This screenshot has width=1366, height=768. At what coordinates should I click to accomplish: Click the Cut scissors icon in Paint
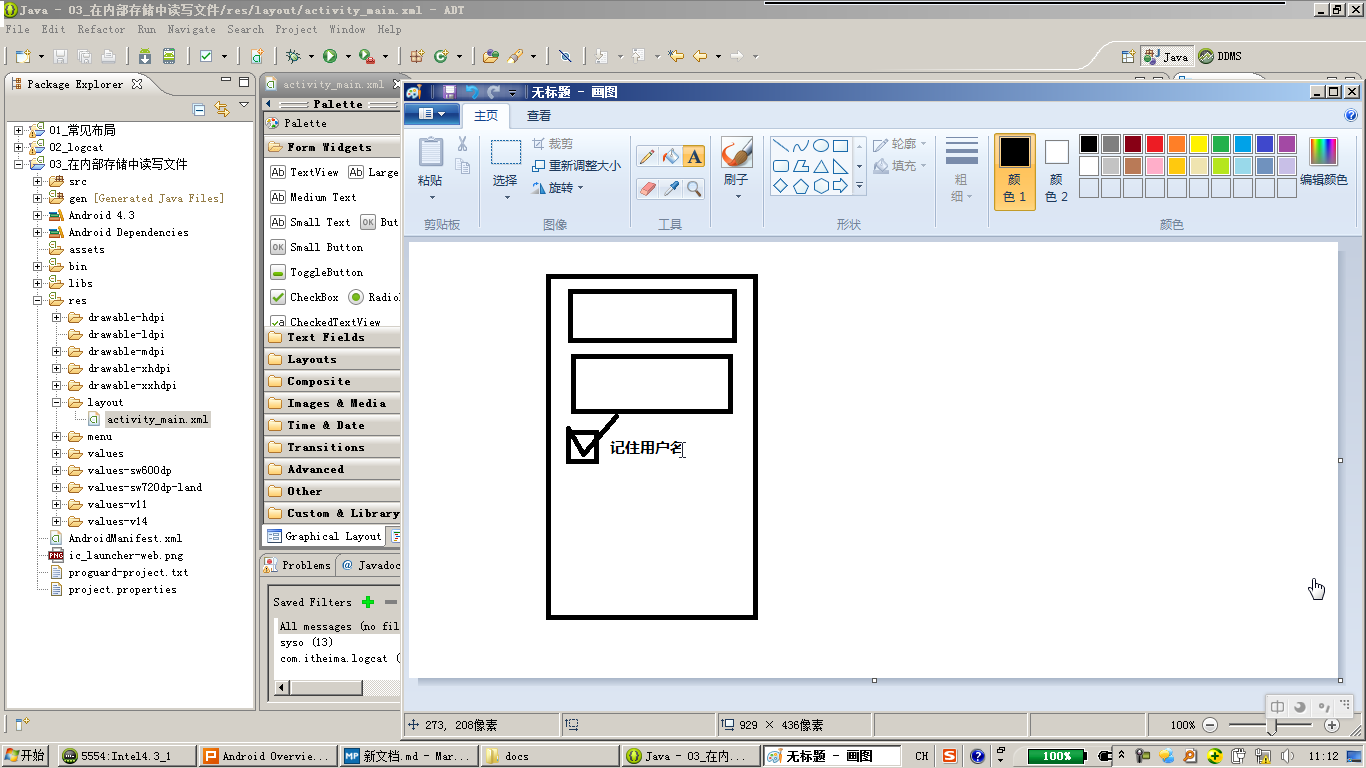pos(462,144)
